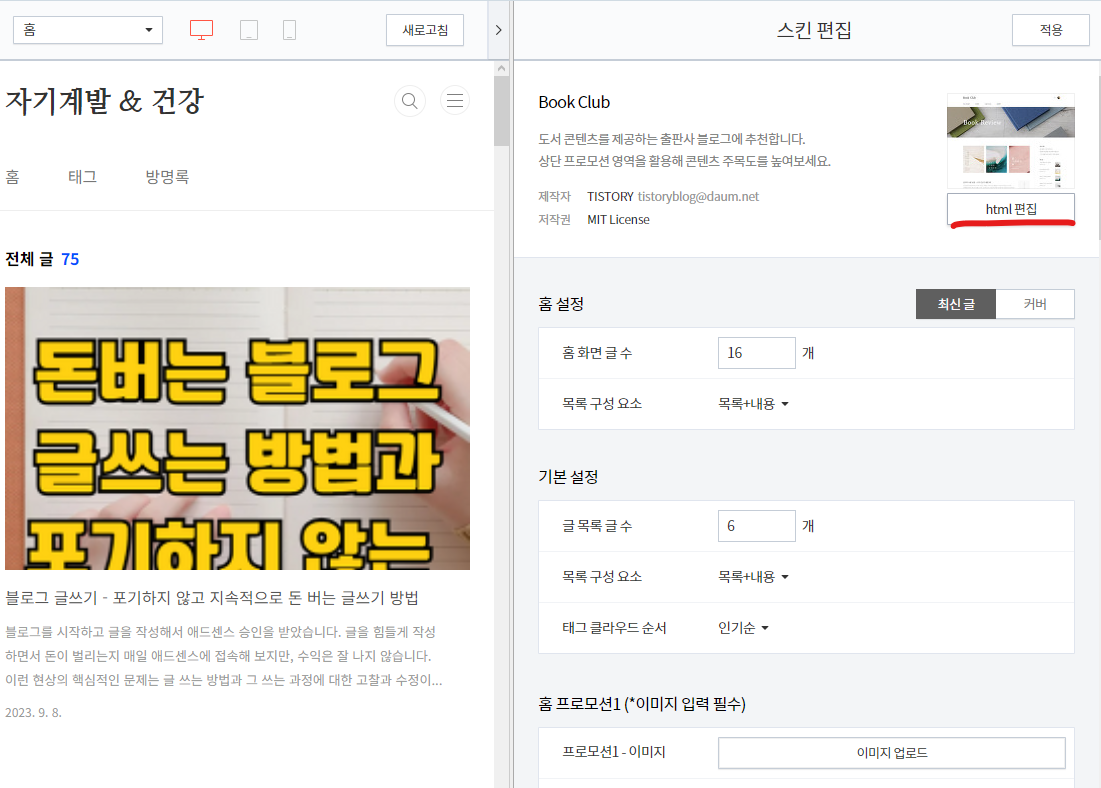
Task: Toggle 인기순 tag cloud ordering
Action: 741,628
